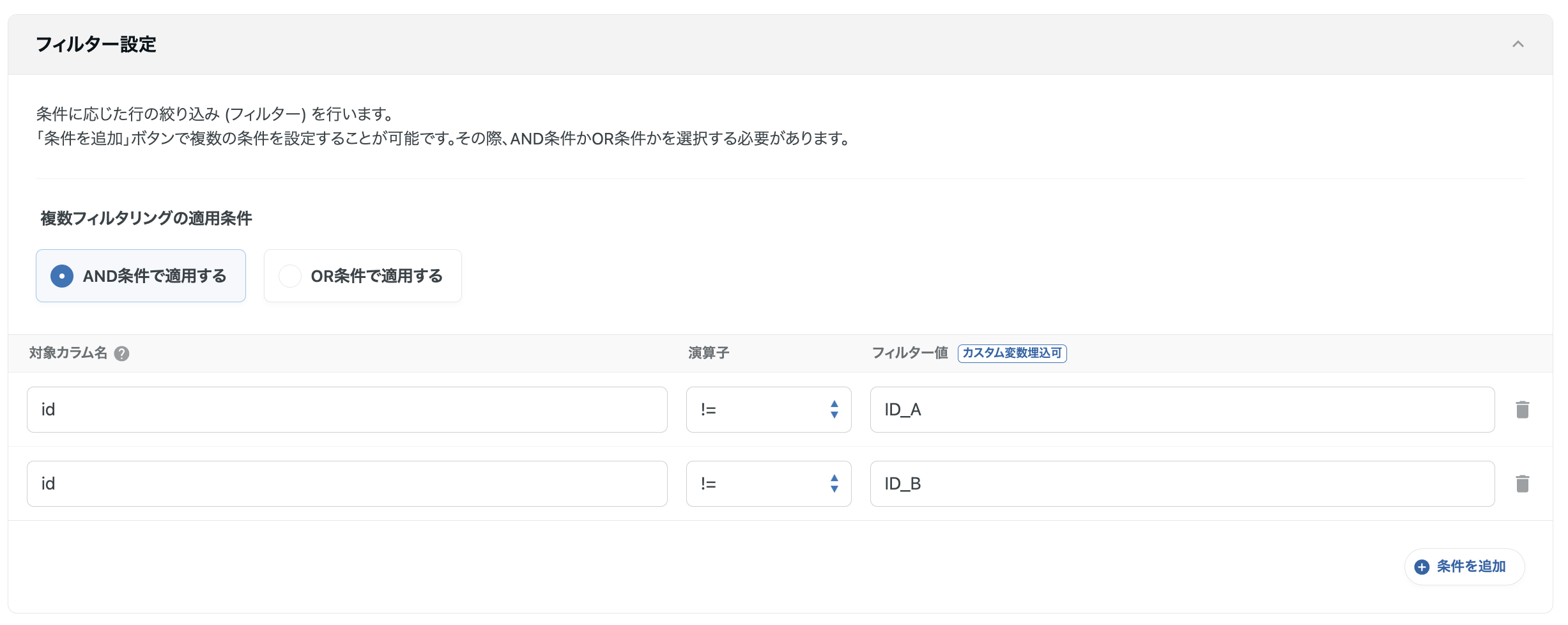1568x625 pixels.
Task: Click the 条件を追加 button
Action: click(1464, 567)
